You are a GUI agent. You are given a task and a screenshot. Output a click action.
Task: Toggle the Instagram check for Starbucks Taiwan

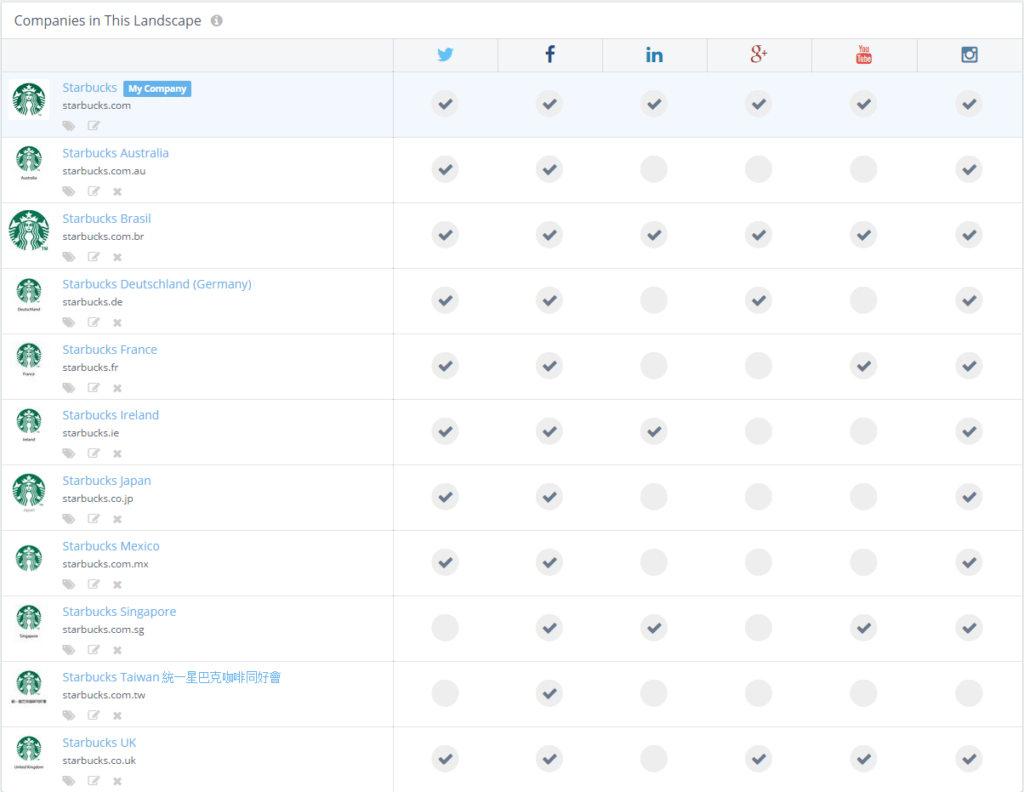coord(969,693)
